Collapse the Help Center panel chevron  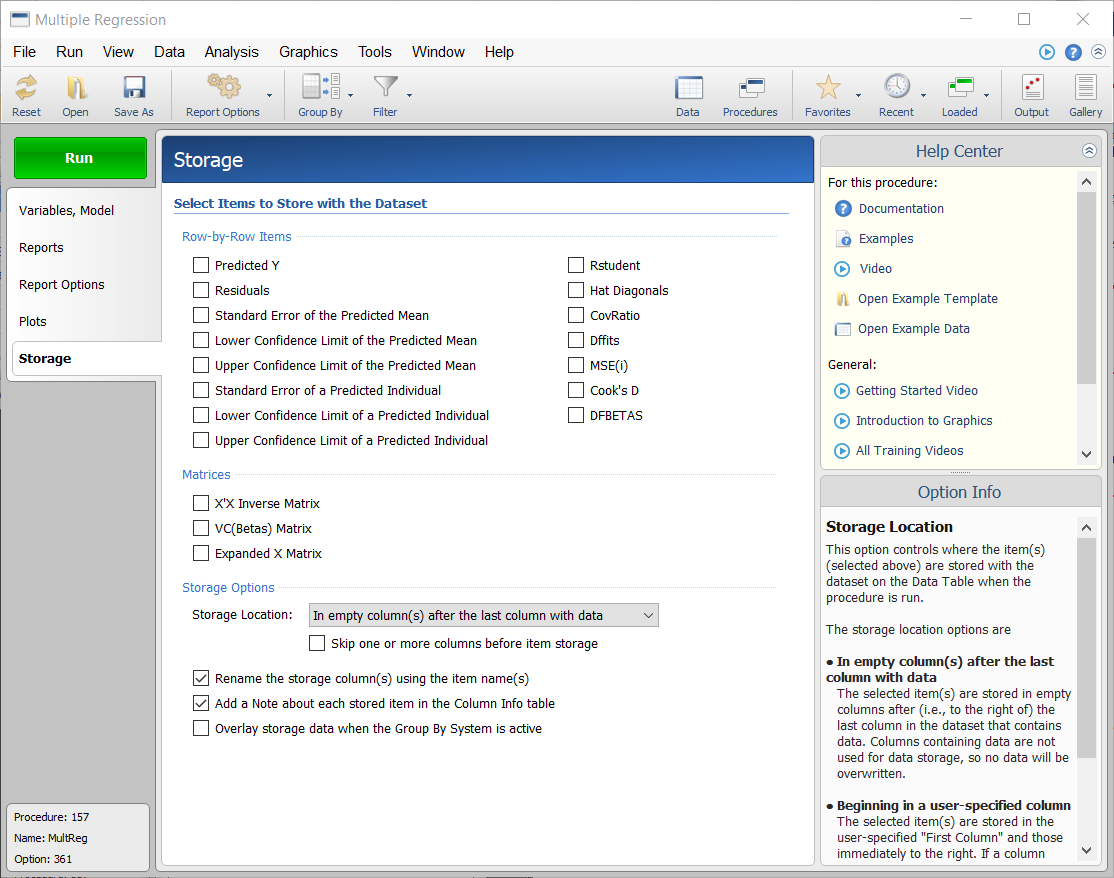click(x=1089, y=150)
